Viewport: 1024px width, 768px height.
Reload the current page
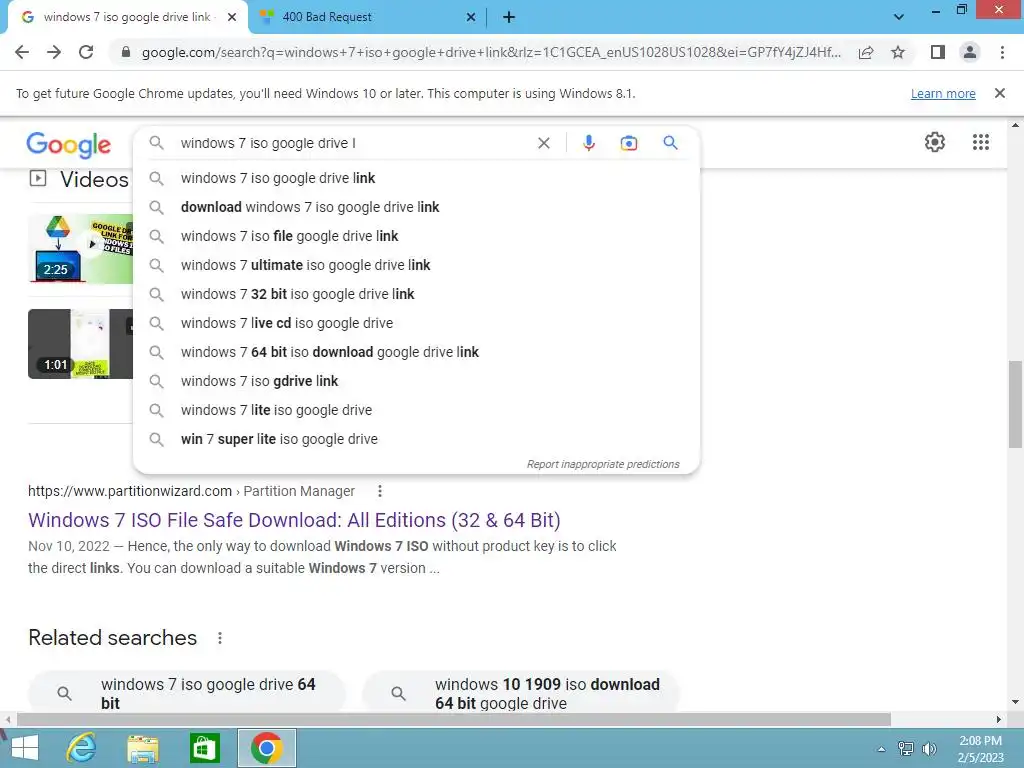86,52
